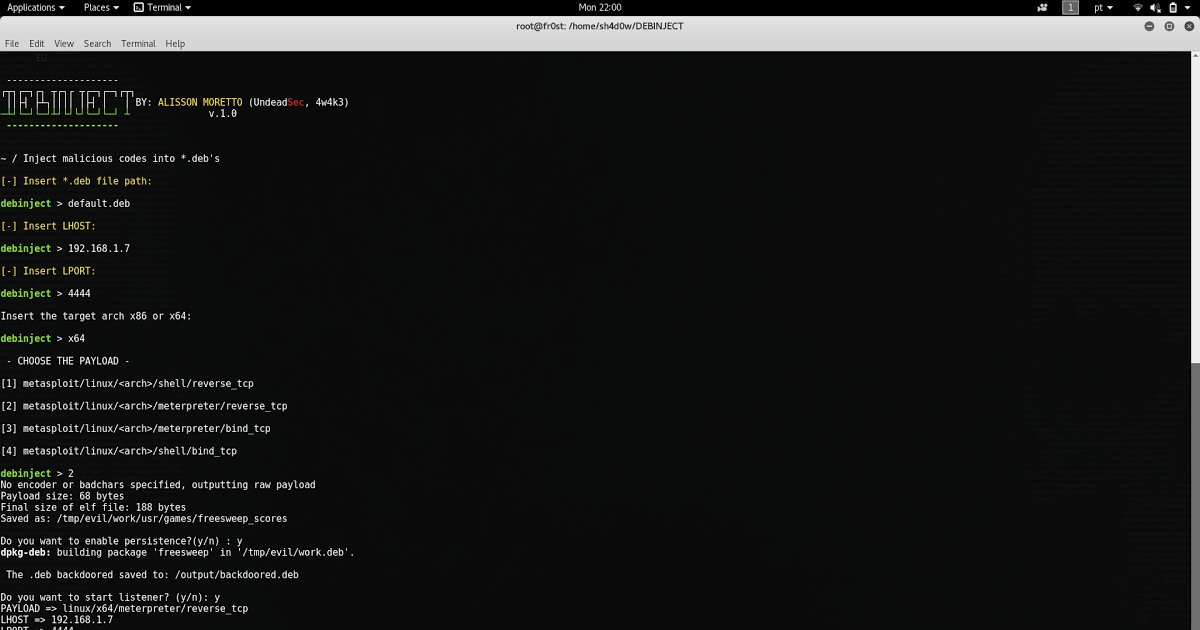This screenshot has width=1200, height=630.
Task: Open the Edit menu
Action: [x=36, y=43]
